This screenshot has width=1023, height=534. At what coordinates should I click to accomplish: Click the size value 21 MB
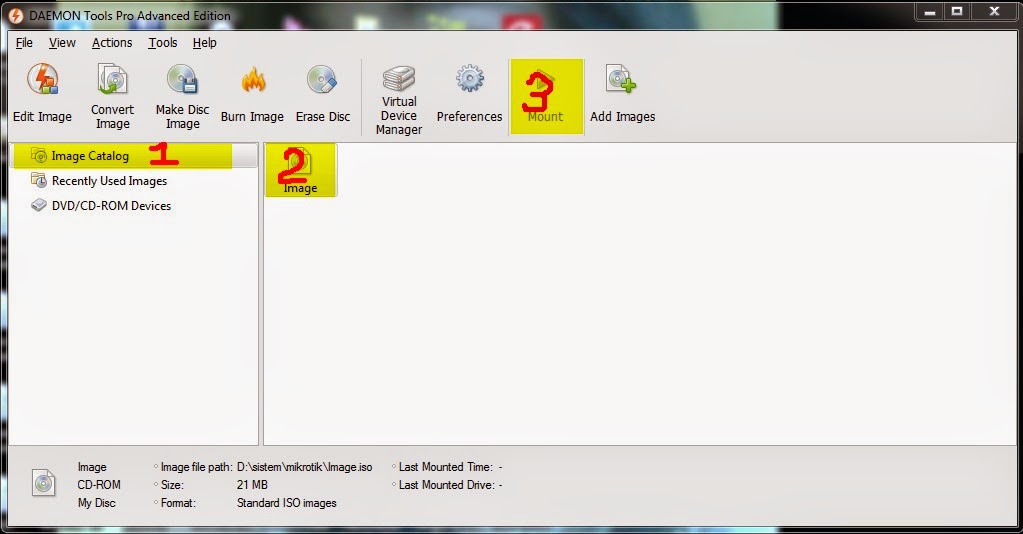[x=252, y=485]
